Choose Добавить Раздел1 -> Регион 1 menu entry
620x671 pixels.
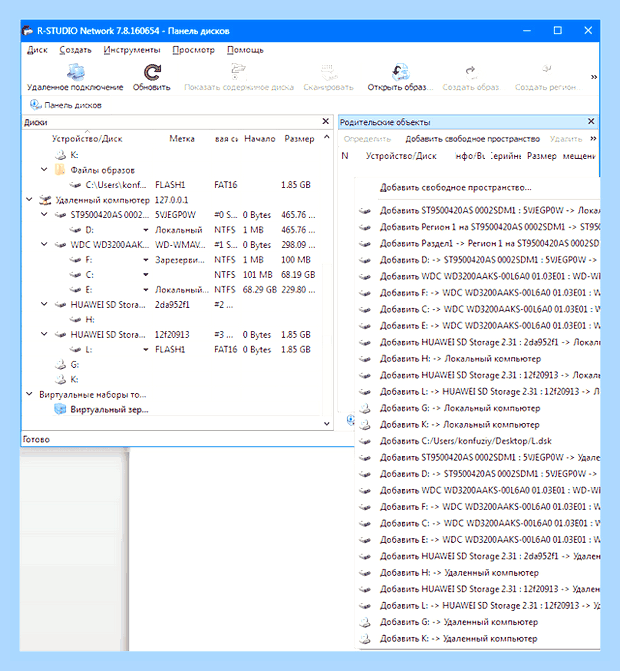[x=478, y=243]
